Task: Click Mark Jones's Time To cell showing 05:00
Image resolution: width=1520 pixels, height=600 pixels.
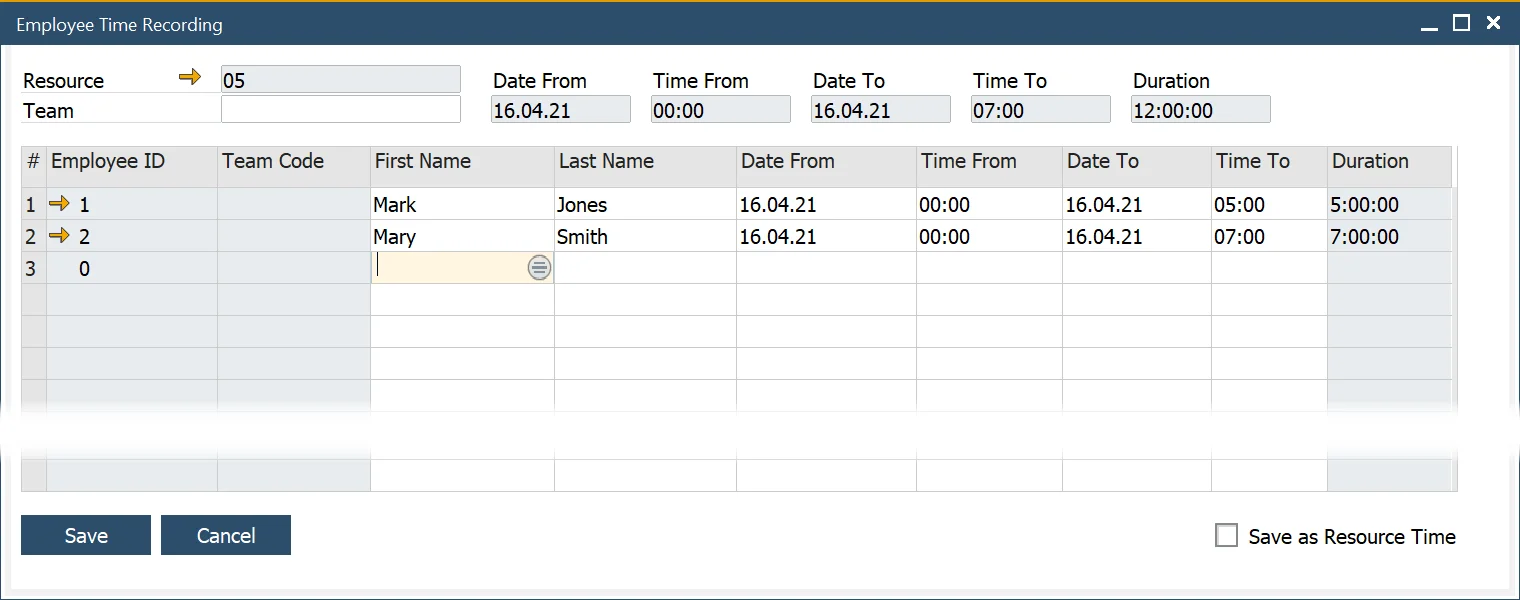Action: coord(1267,204)
